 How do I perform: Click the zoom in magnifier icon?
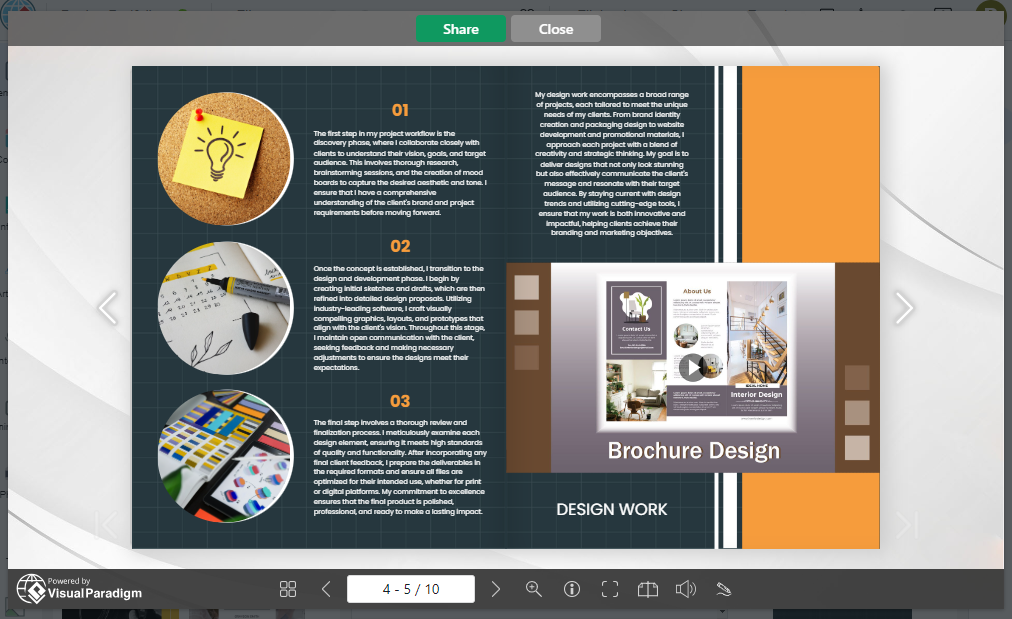pos(534,589)
